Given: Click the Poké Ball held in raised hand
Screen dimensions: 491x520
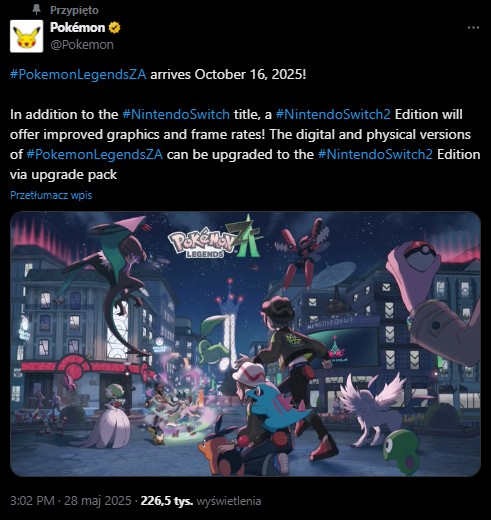Looking at the screenshot, I should coord(419,255).
